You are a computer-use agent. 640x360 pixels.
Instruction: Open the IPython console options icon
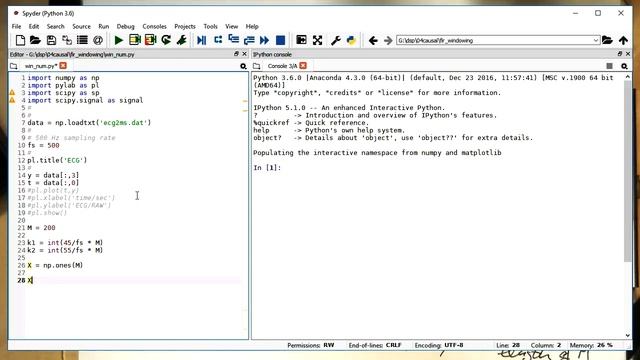[x=624, y=66]
